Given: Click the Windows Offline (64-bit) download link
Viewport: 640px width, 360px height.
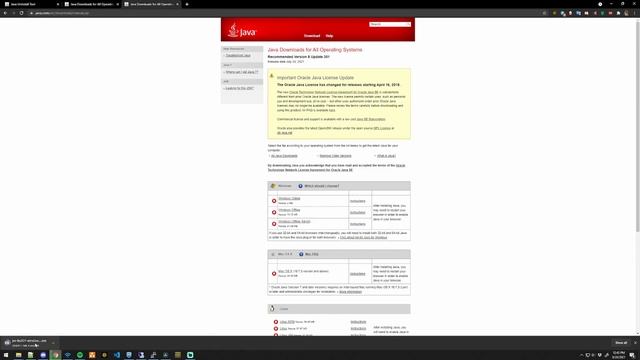Looking at the screenshot, I should (x=294, y=221).
